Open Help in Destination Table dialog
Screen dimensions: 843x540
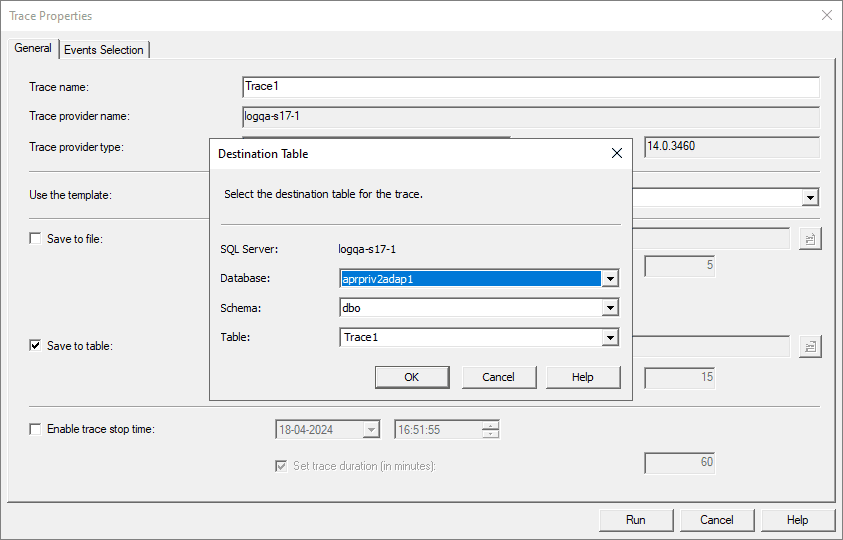[583, 377]
